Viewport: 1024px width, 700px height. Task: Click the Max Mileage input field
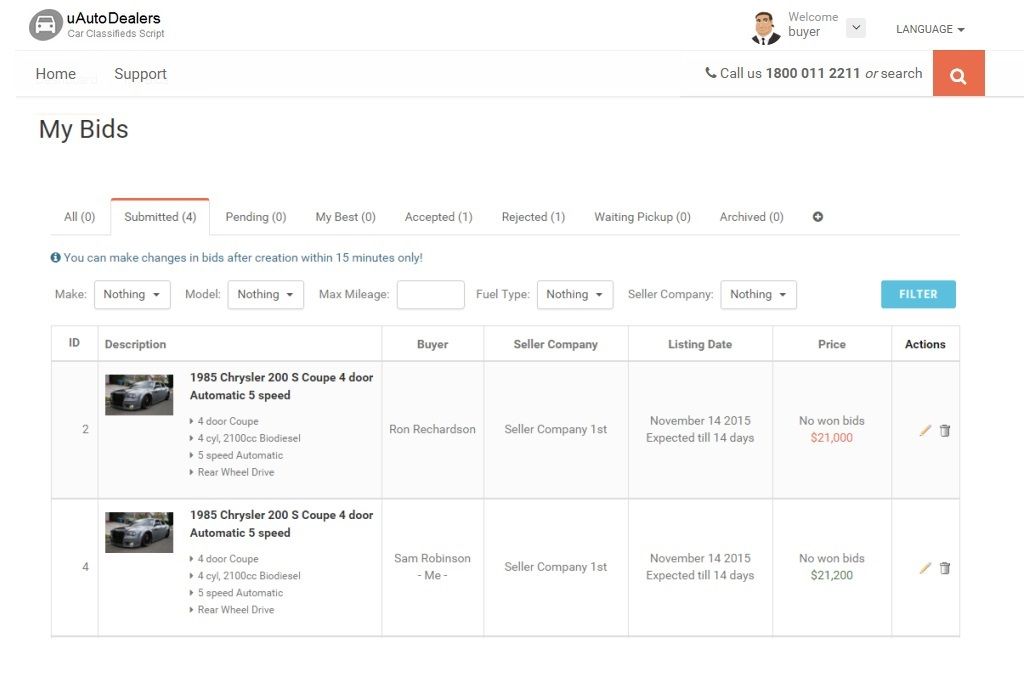[430, 295]
